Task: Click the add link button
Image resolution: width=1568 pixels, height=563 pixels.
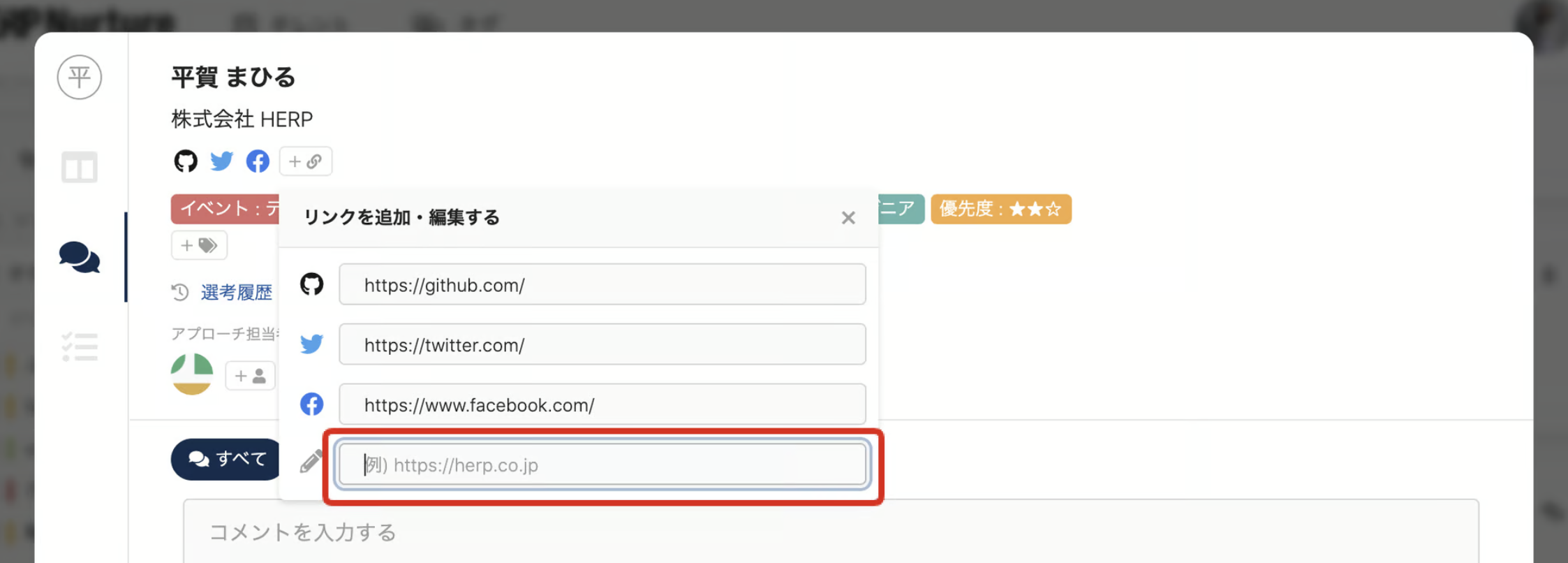Action: tap(305, 161)
